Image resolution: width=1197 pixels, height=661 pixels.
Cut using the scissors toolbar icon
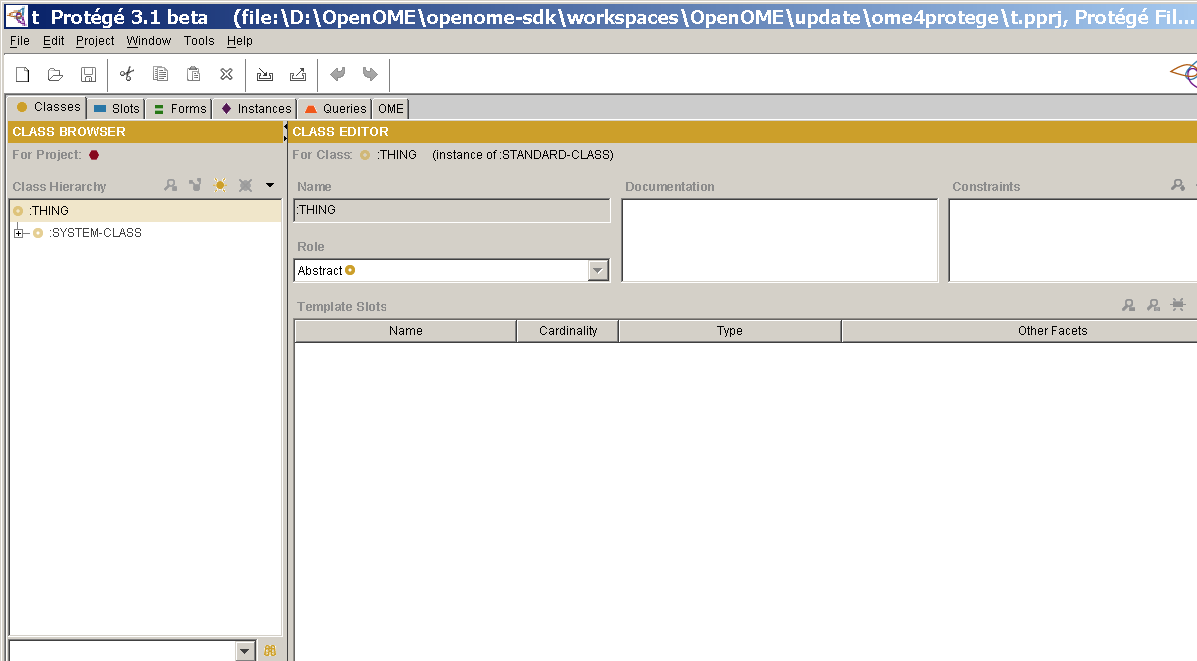pyautogui.click(x=126, y=73)
